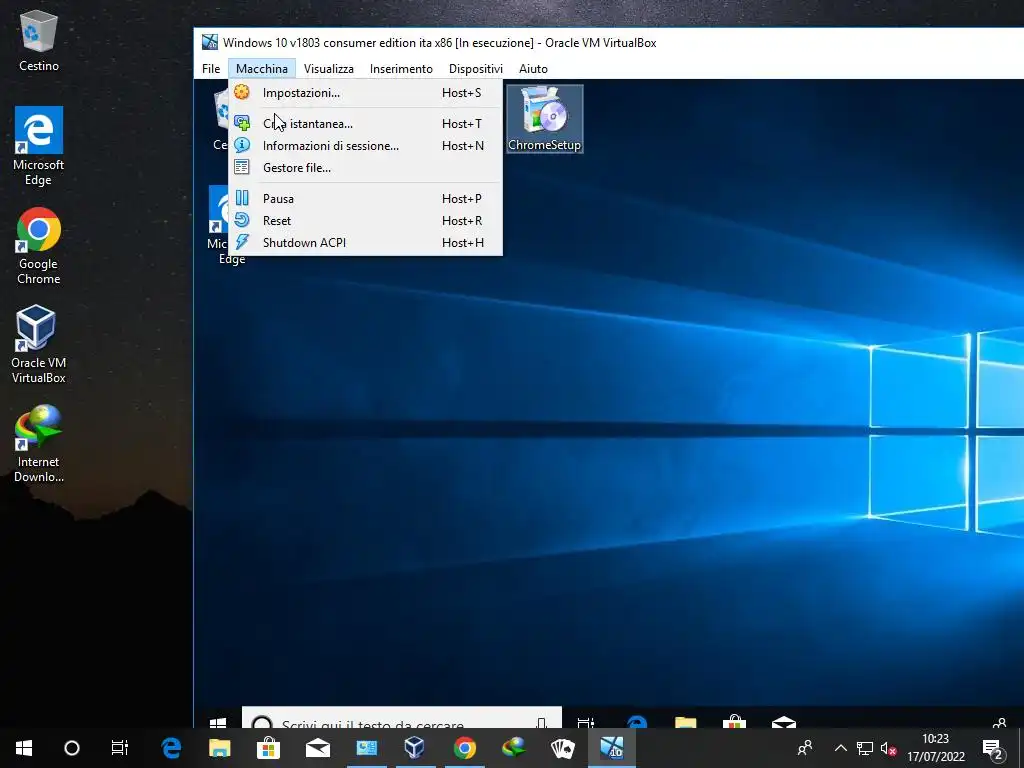
Task: Click Pausa in the Macchina menu
Action: [x=365, y=199]
